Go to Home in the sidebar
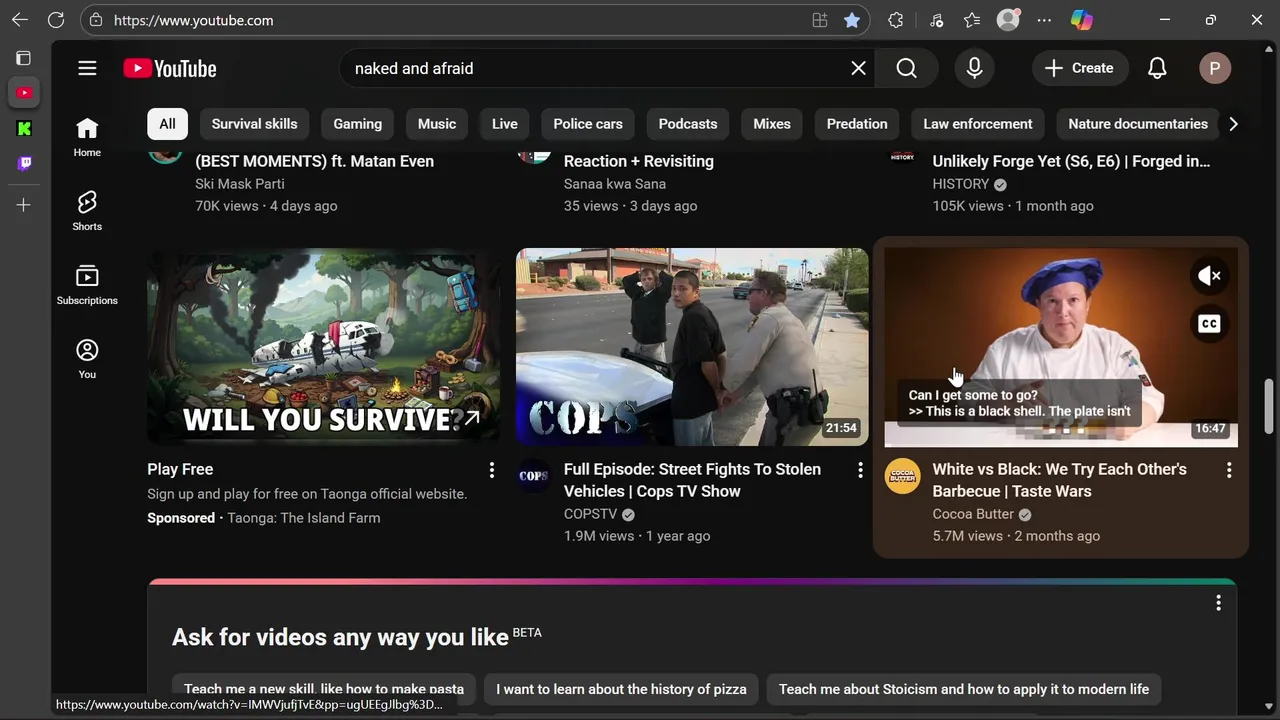This screenshot has width=1280, height=720. (87, 137)
